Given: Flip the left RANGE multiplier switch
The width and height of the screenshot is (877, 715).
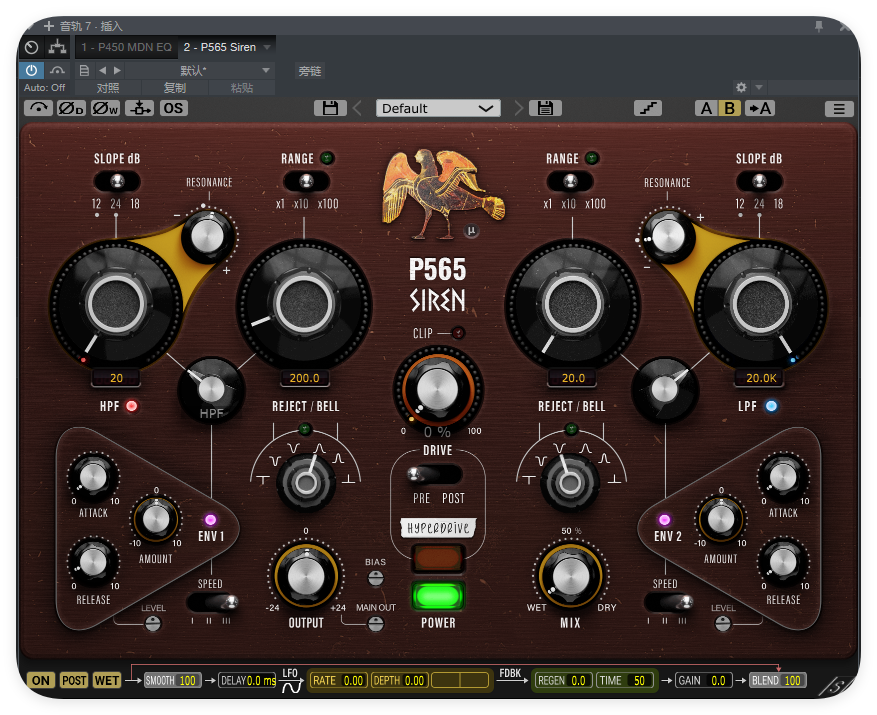Looking at the screenshot, I should coord(306,181).
